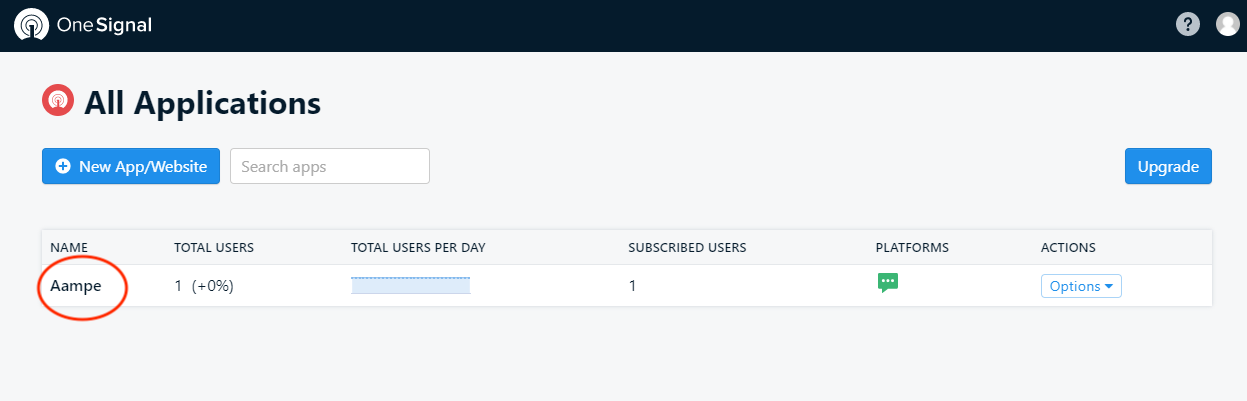Click the green chat platform icon
Screen dimensions: 1247x401
click(888, 283)
